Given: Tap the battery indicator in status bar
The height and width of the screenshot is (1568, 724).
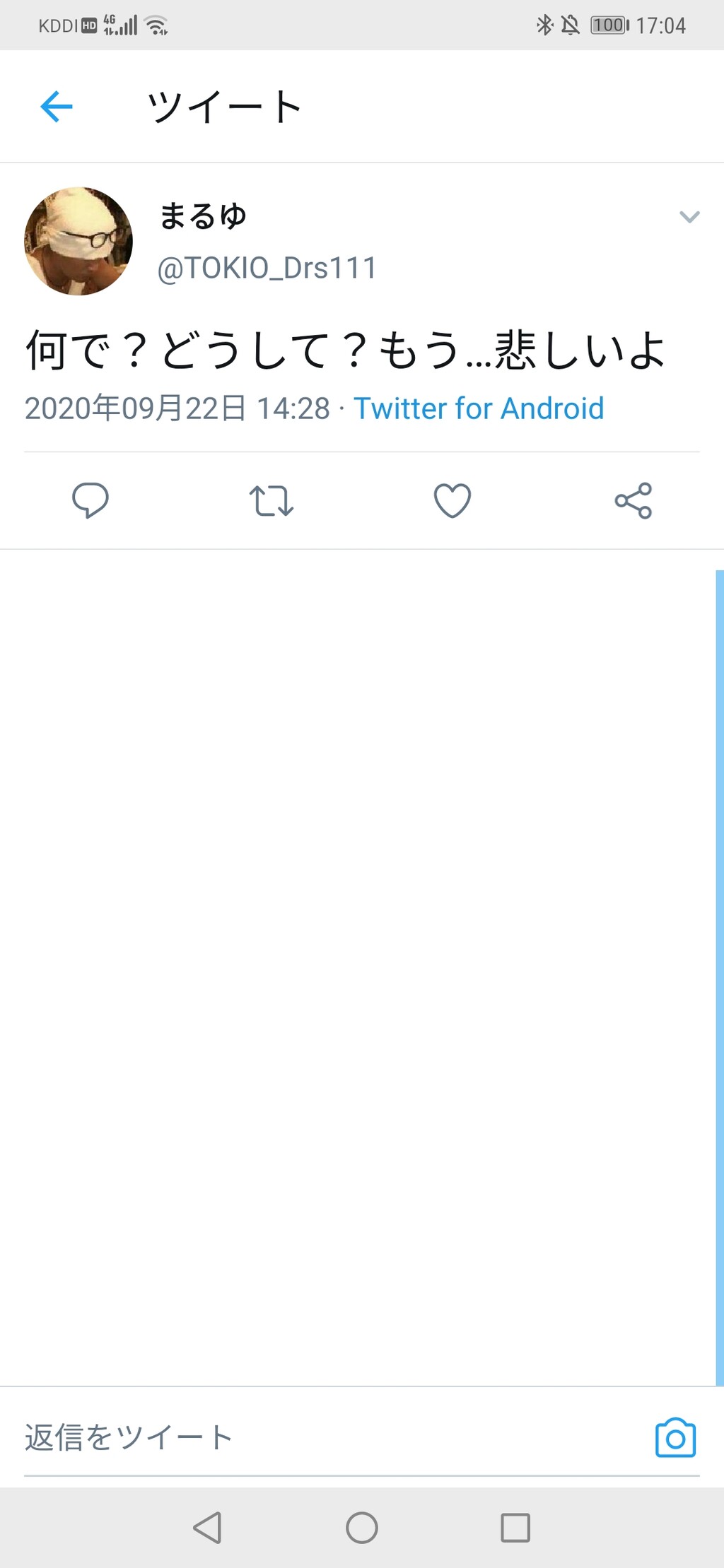Looking at the screenshot, I should click(x=609, y=25).
